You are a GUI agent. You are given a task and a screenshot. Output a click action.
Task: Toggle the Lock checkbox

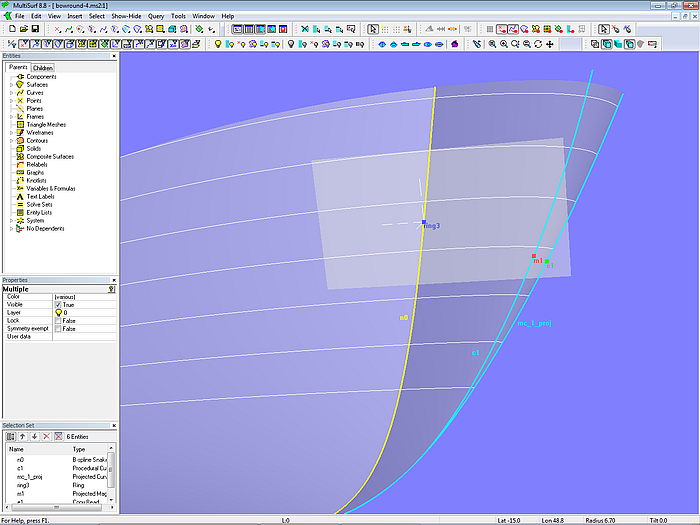(58, 320)
